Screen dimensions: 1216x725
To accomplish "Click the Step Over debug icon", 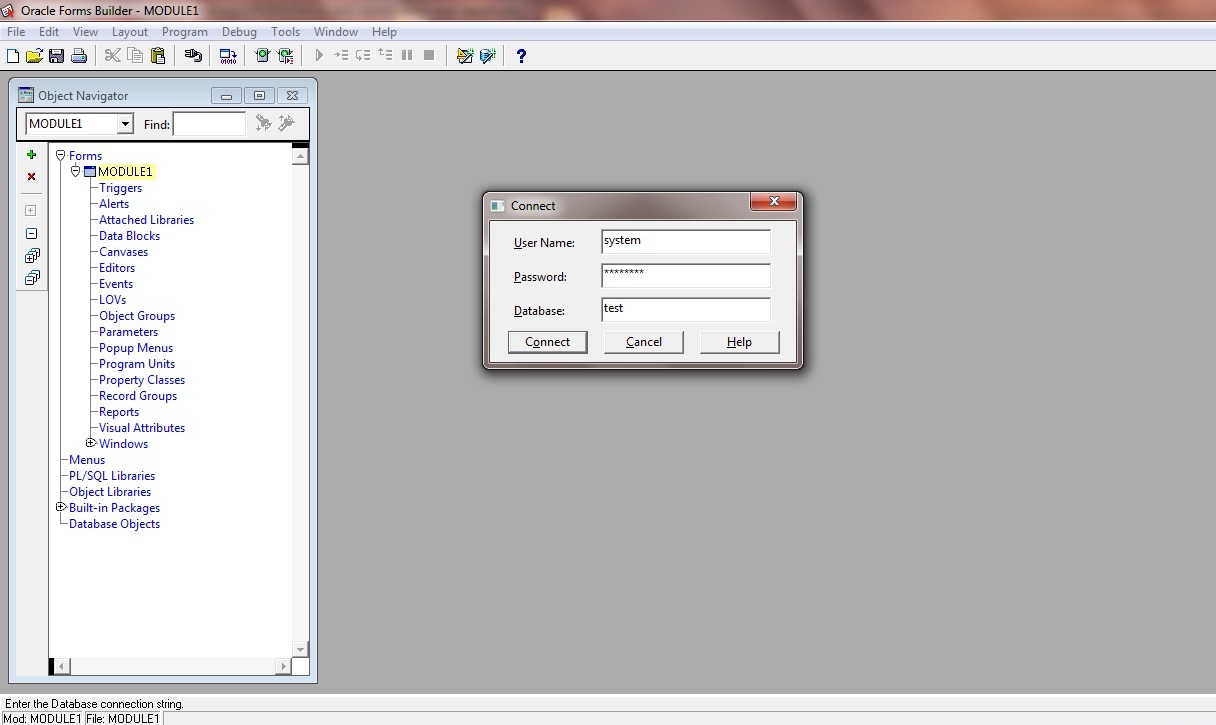I will [x=363, y=56].
